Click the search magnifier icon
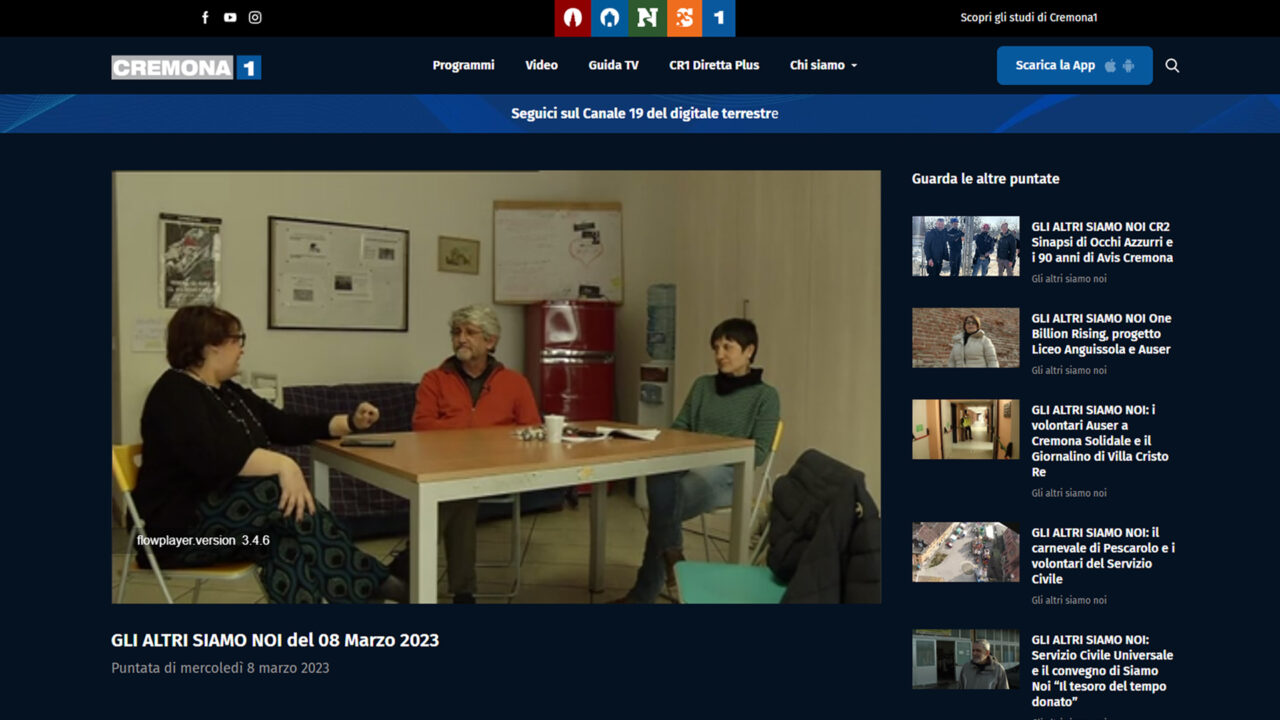The width and height of the screenshot is (1280, 720). (1172, 65)
